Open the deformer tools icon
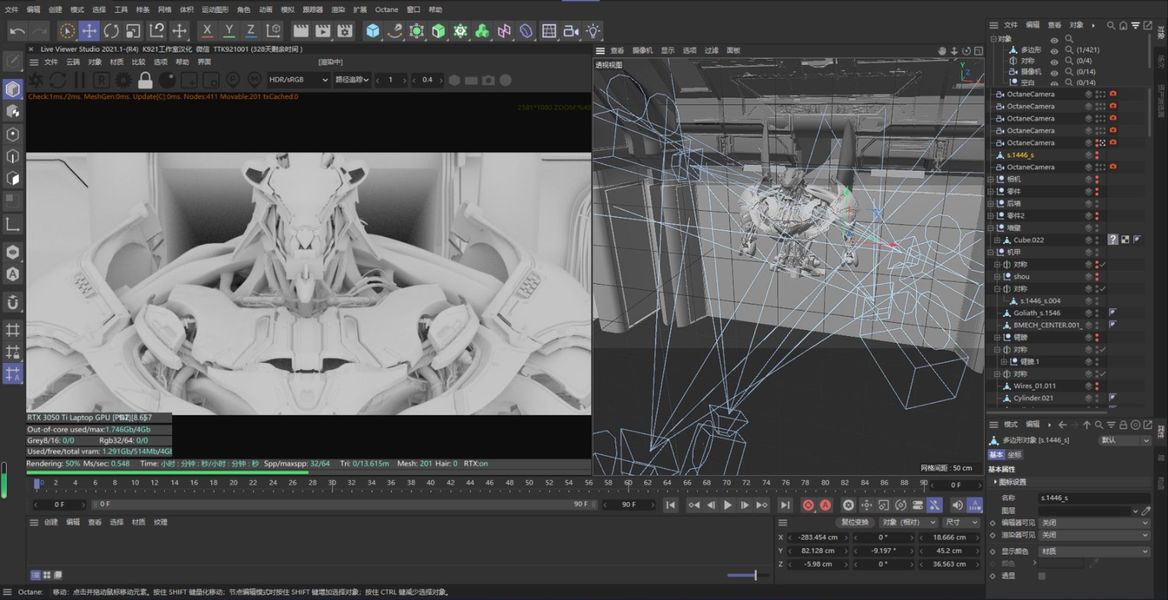 click(x=527, y=31)
